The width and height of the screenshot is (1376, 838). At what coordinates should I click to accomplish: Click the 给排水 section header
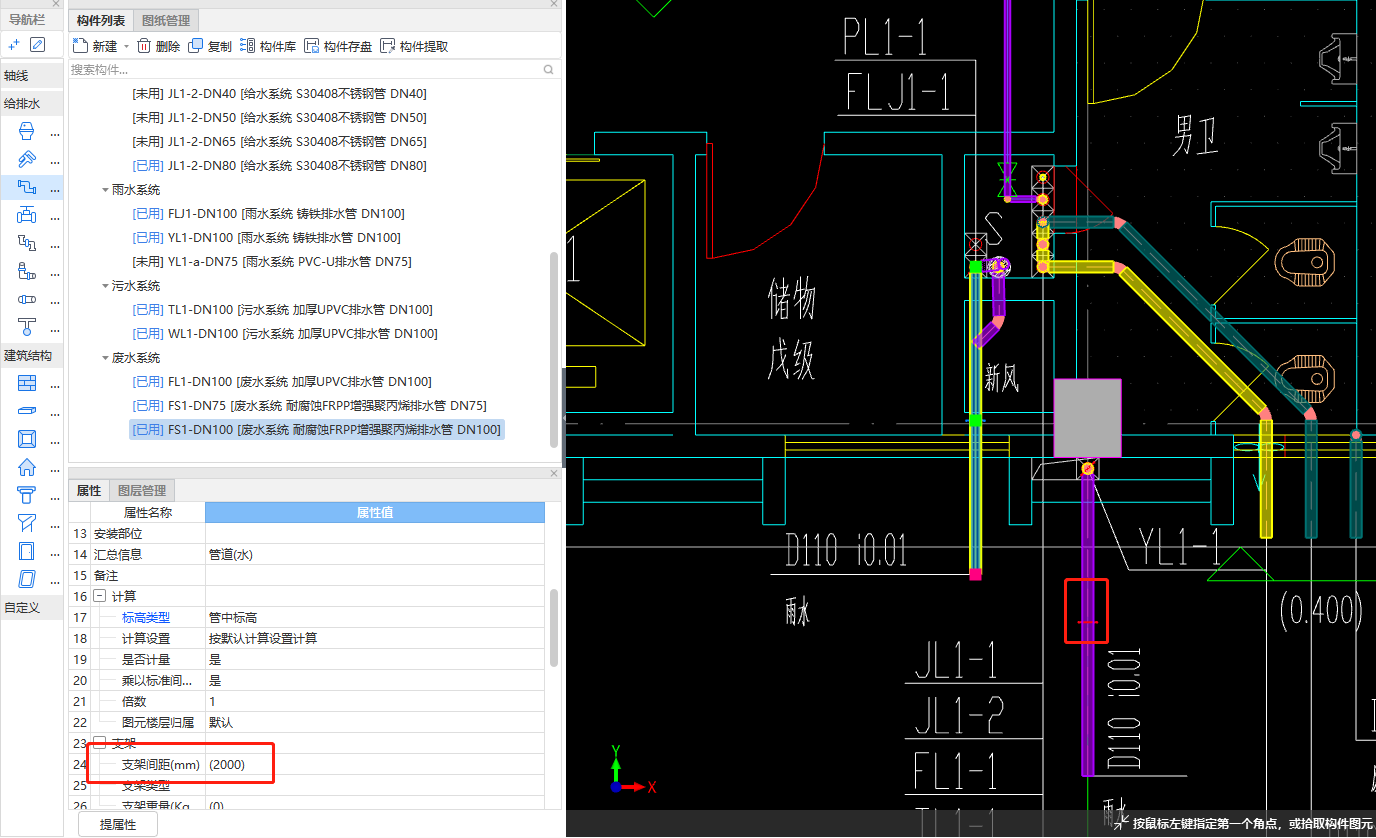coord(32,103)
